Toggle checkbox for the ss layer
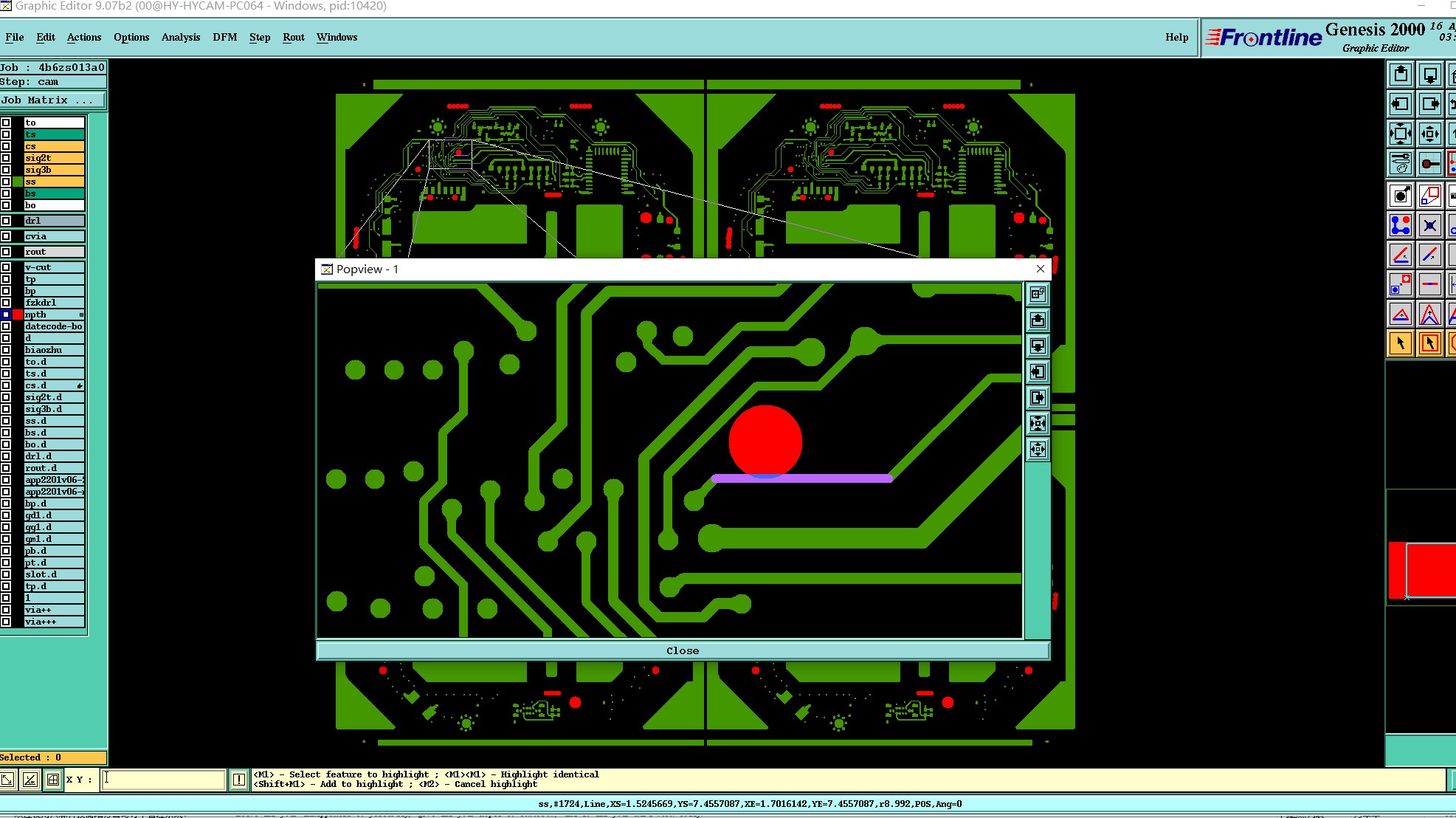 (x=6, y=182)
